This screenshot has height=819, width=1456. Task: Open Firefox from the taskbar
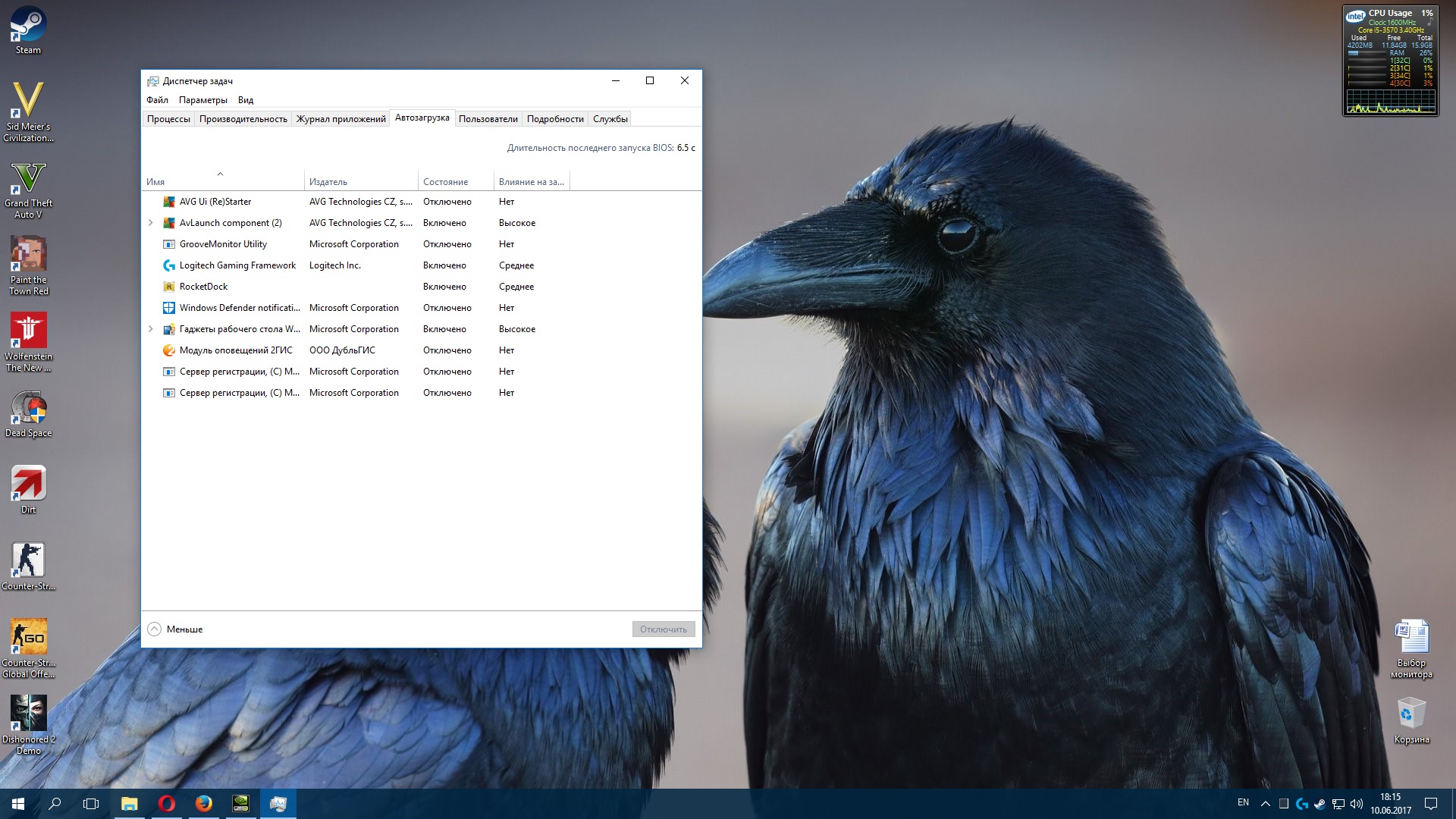[x=203, y=804]
